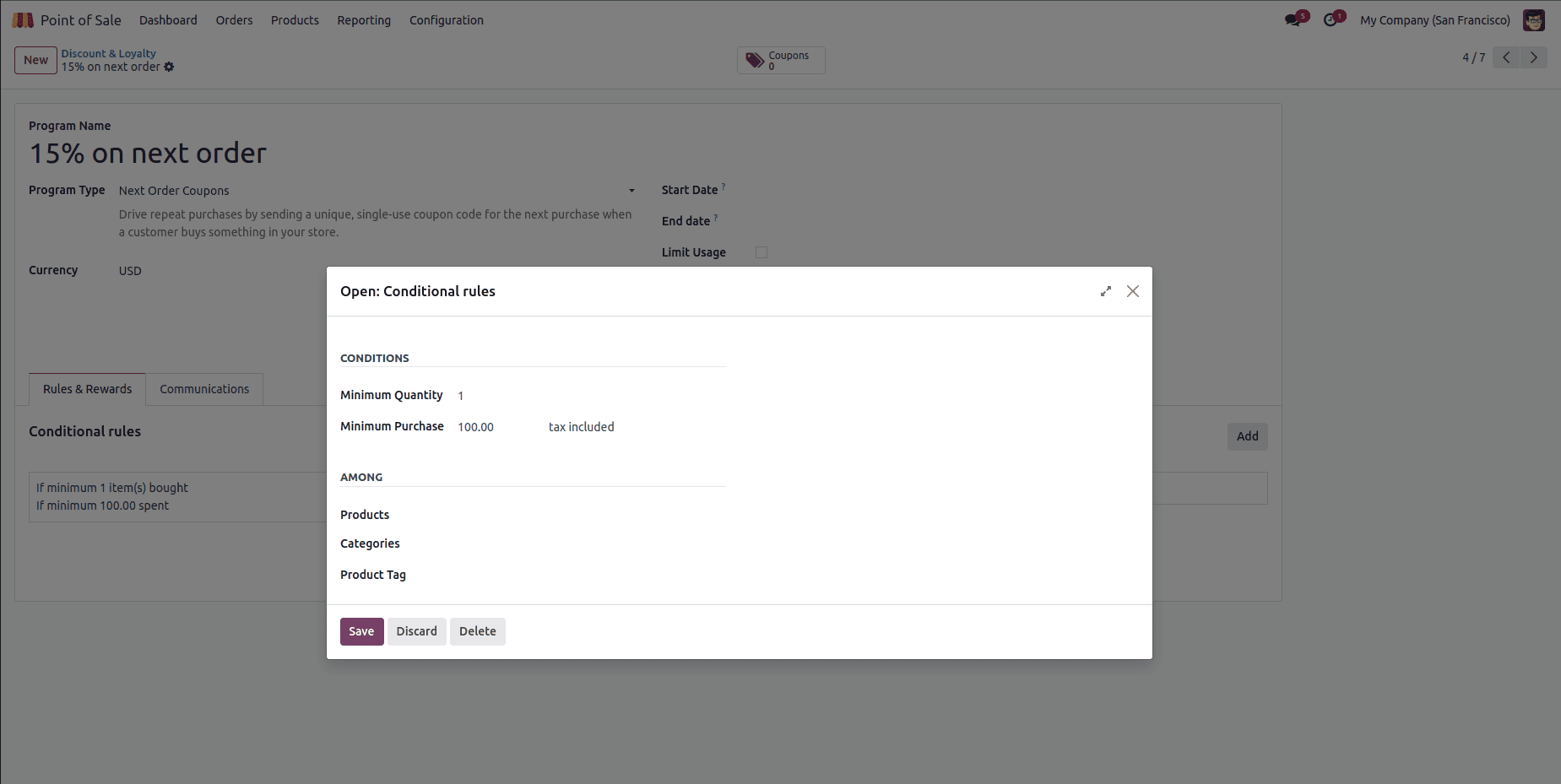Discard the conditional rule changes
The height and width of the screenshot is (784, 1561).
417,631
